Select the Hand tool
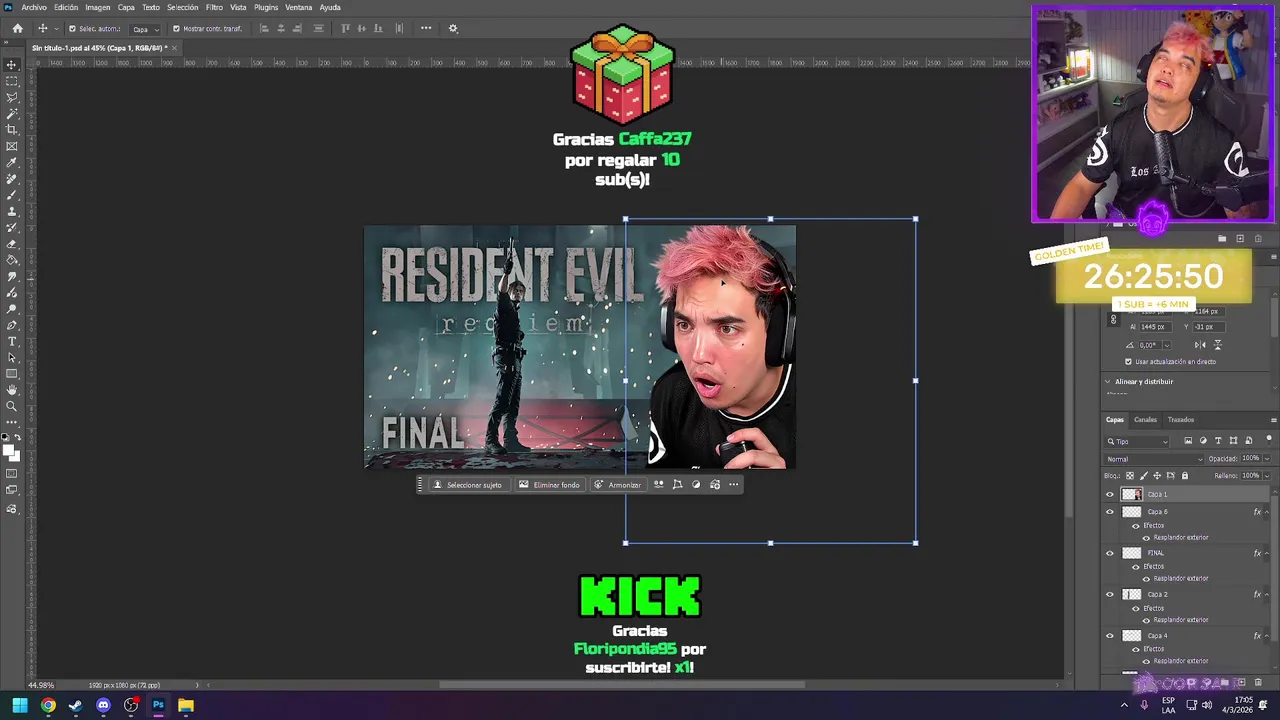The width and height of the screenshot is (1280, 720). (x=12, y=390)
